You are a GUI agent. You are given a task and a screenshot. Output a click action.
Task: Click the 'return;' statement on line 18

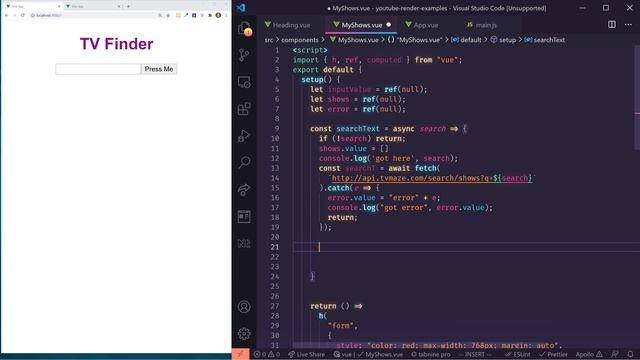pos(342,218)
